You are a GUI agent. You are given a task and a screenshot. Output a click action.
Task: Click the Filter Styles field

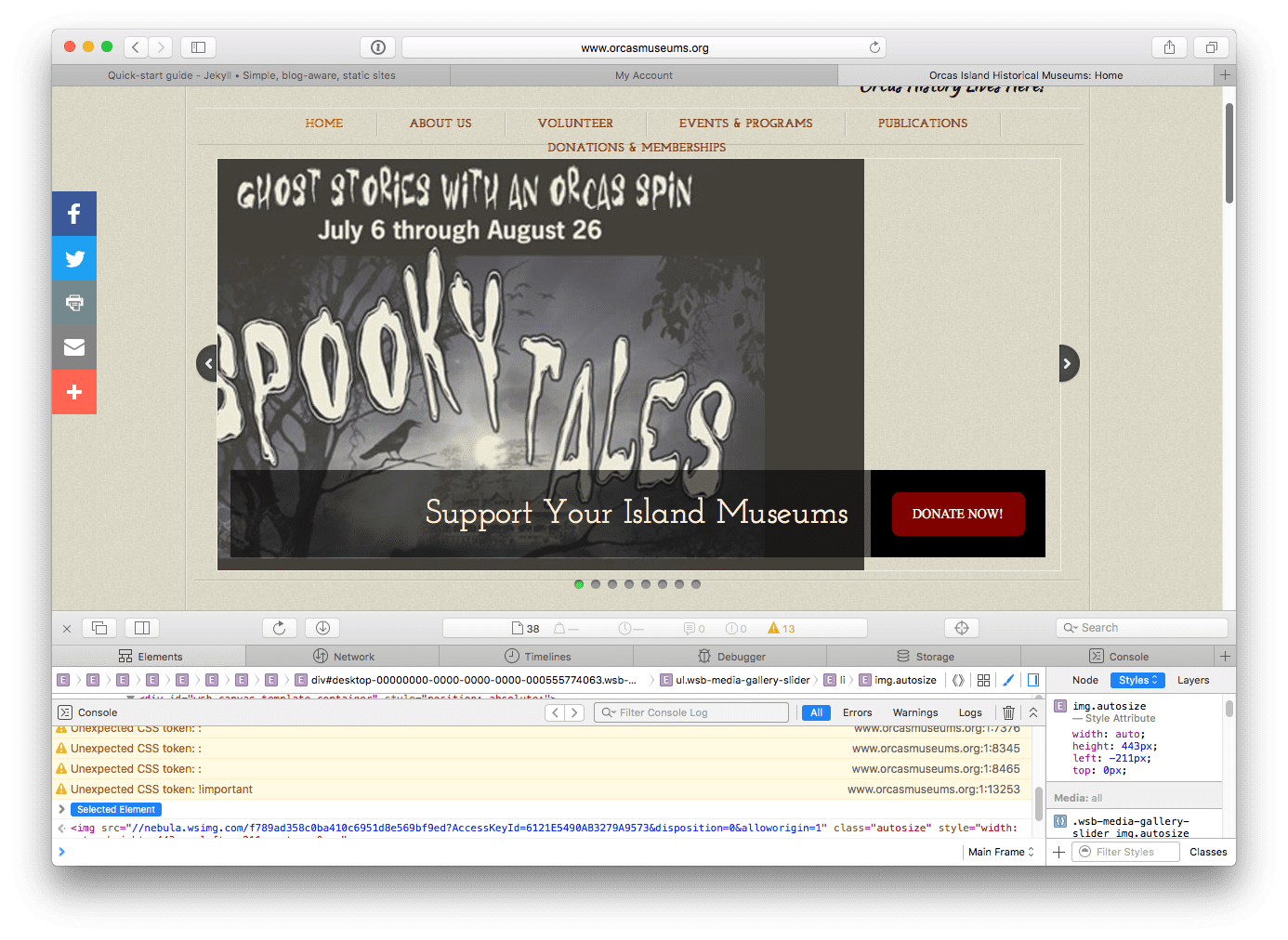[x=1127, y=852]
